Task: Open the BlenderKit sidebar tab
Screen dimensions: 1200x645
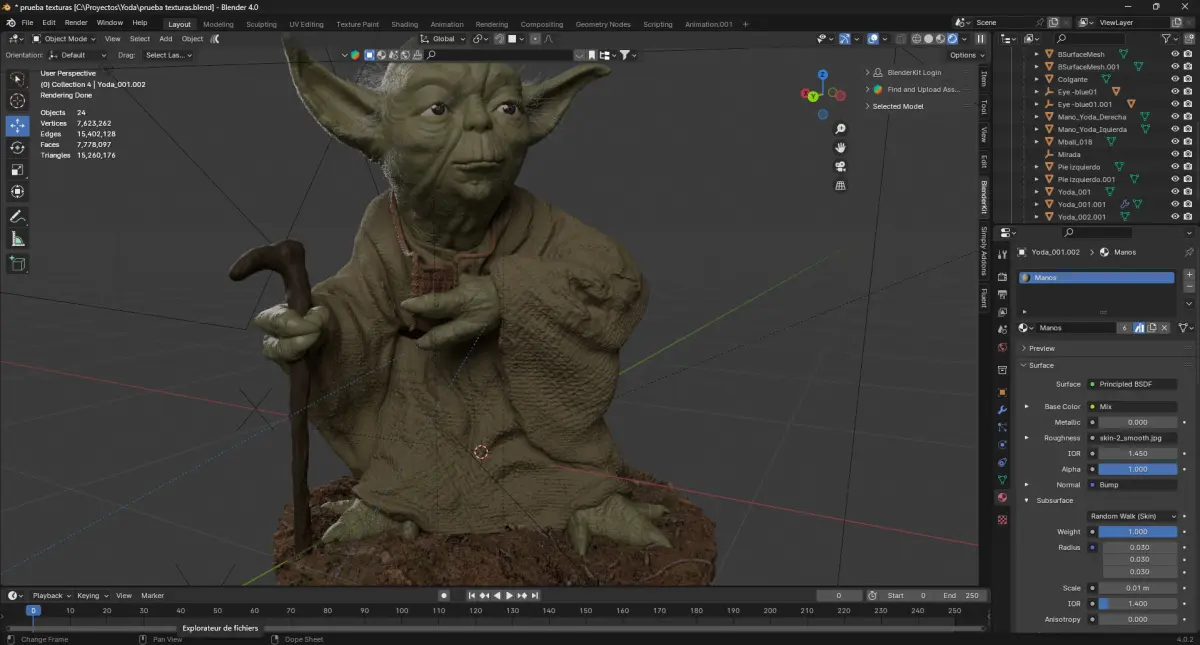Action: (x=984, y=198)
